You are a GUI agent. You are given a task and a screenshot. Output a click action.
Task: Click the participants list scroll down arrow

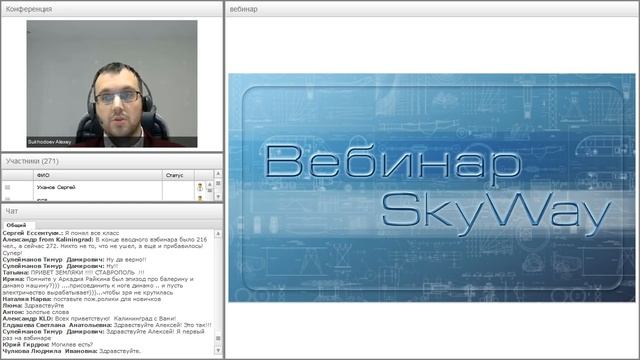pos(218,197)
